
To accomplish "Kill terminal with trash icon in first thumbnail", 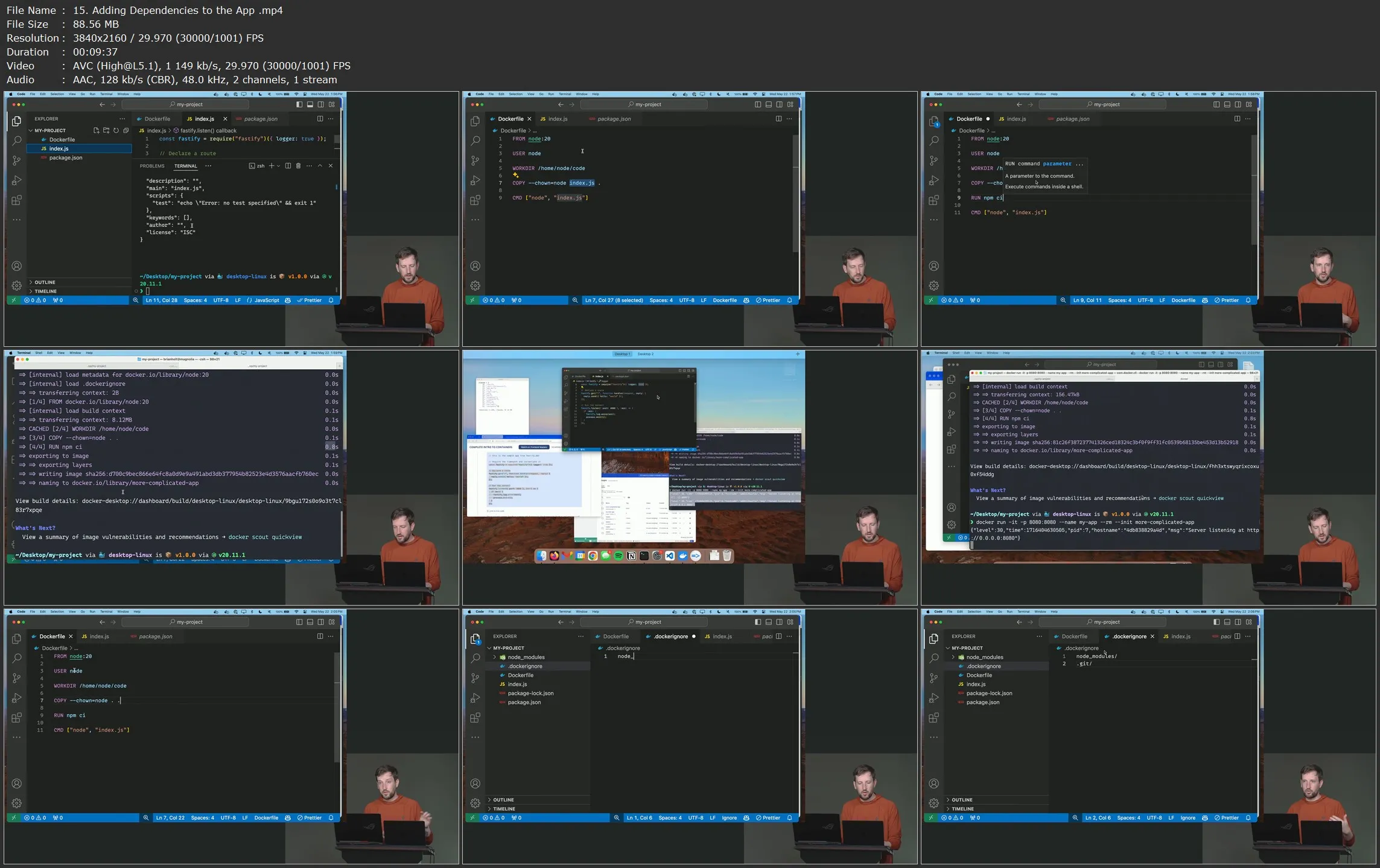I will pos(298,166).
